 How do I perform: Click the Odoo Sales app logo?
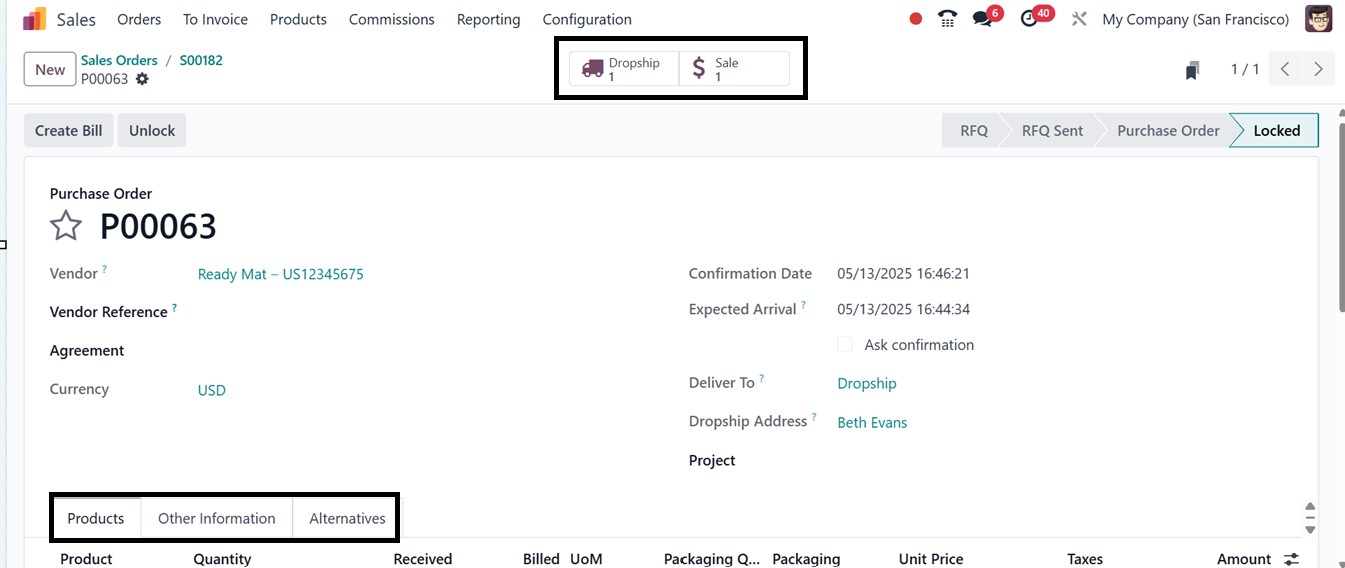tap(34, 19)
